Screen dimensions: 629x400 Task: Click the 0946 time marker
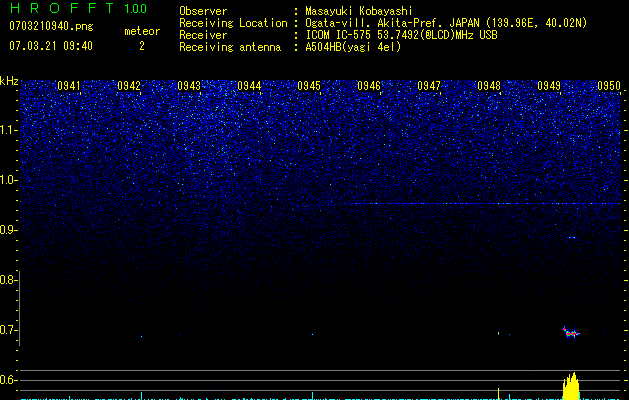(369, 86)
